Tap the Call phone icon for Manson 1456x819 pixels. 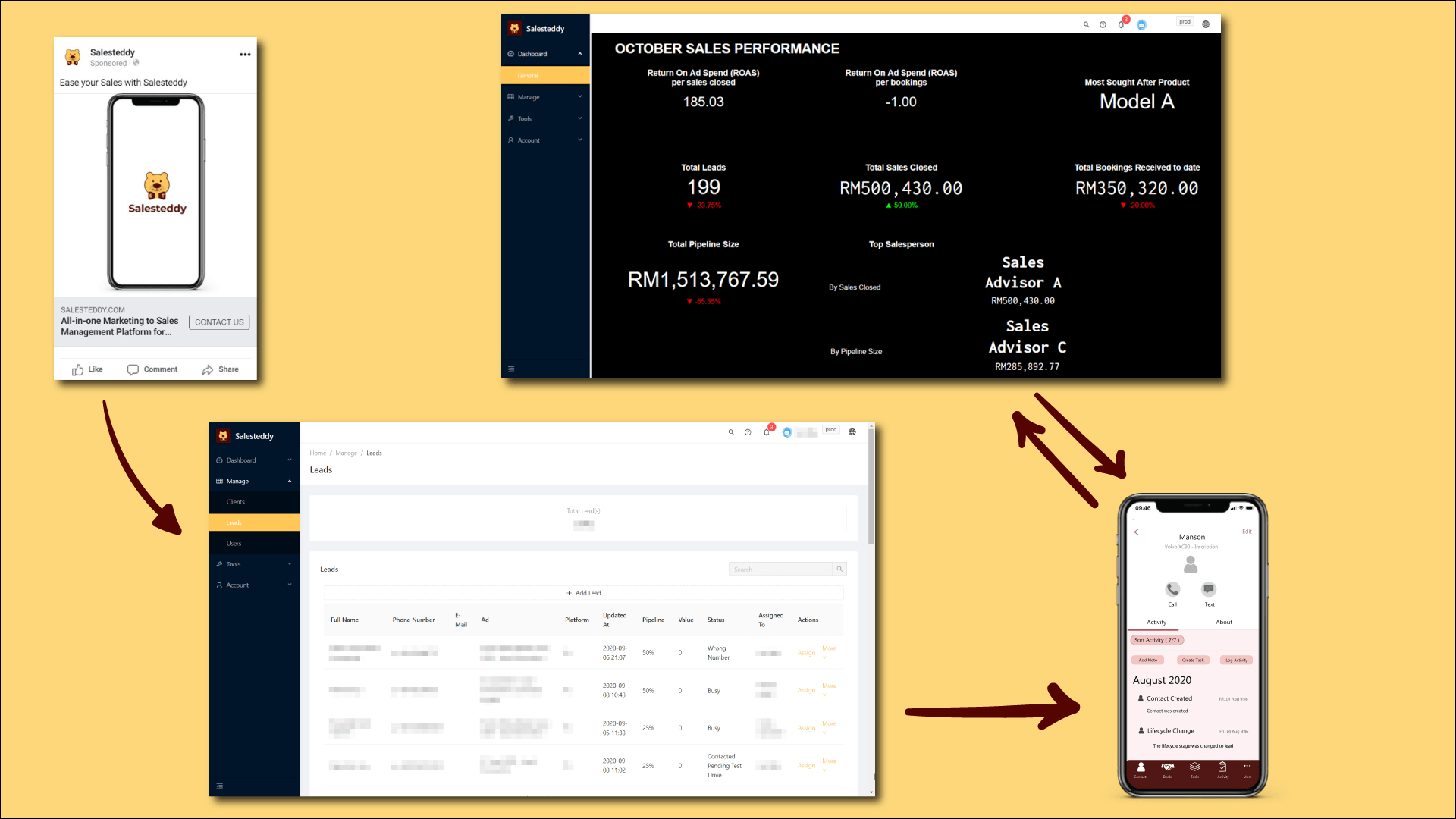point(1172,589)
